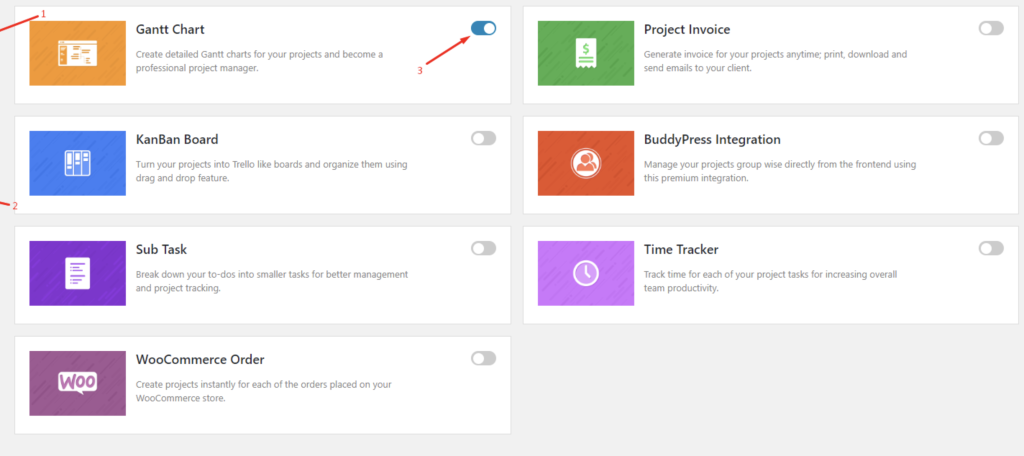Viewport: 1024px width, 456px height.
Task: Click the Sub Task description text
Action: (x=272, y=281)
